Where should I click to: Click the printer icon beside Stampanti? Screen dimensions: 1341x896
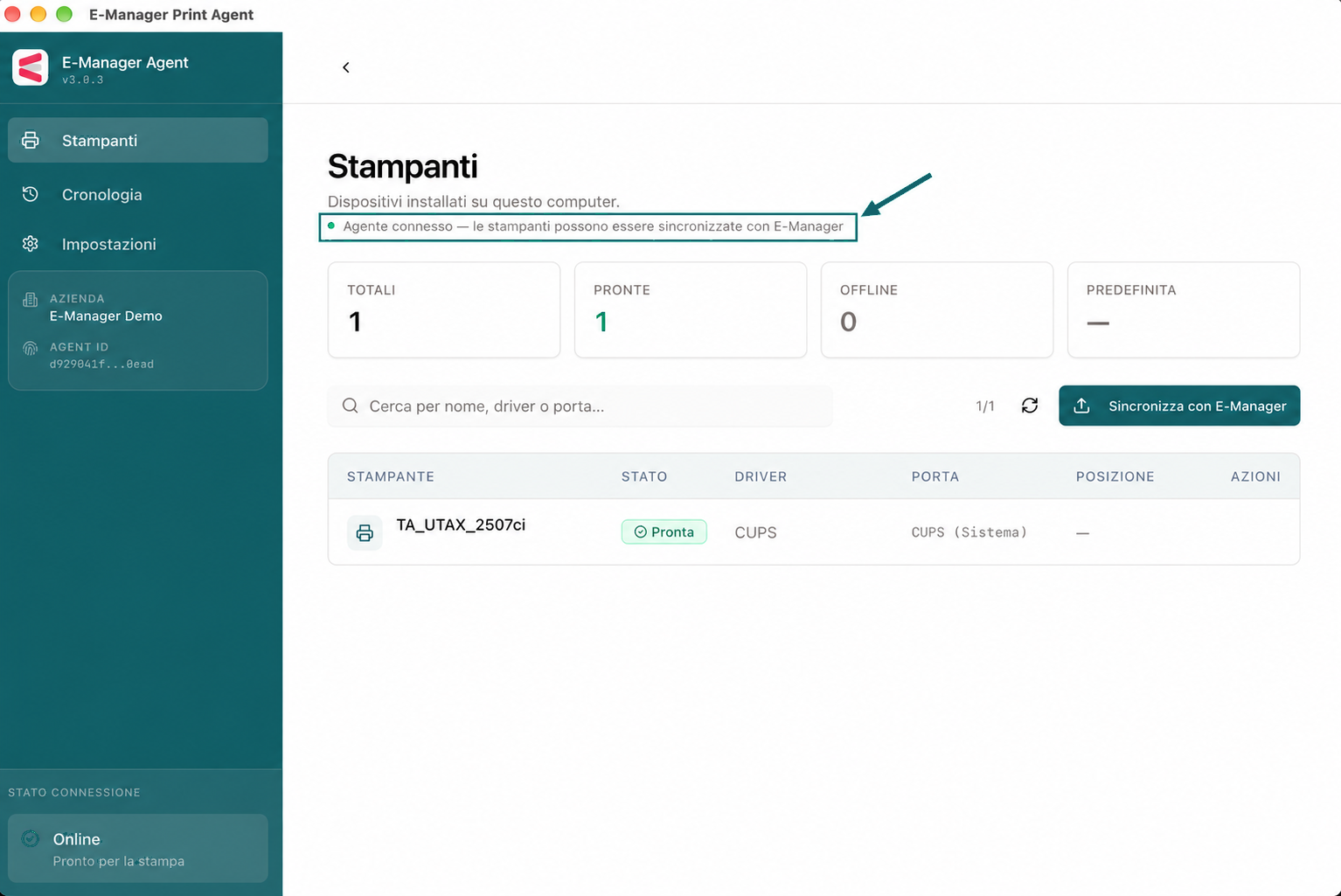pyautogui.click(x=31, y=140)
